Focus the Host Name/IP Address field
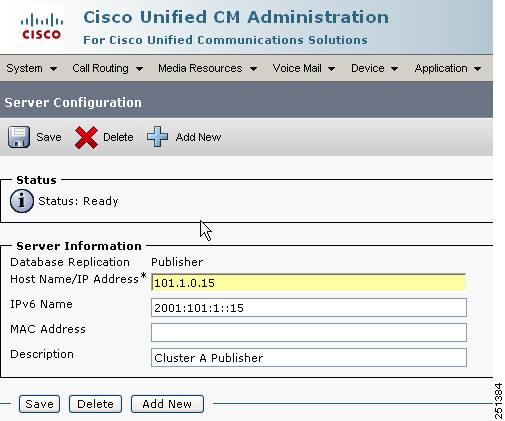Image resolution: width=505 pixels, height=421 pixels. click(309, 282)
